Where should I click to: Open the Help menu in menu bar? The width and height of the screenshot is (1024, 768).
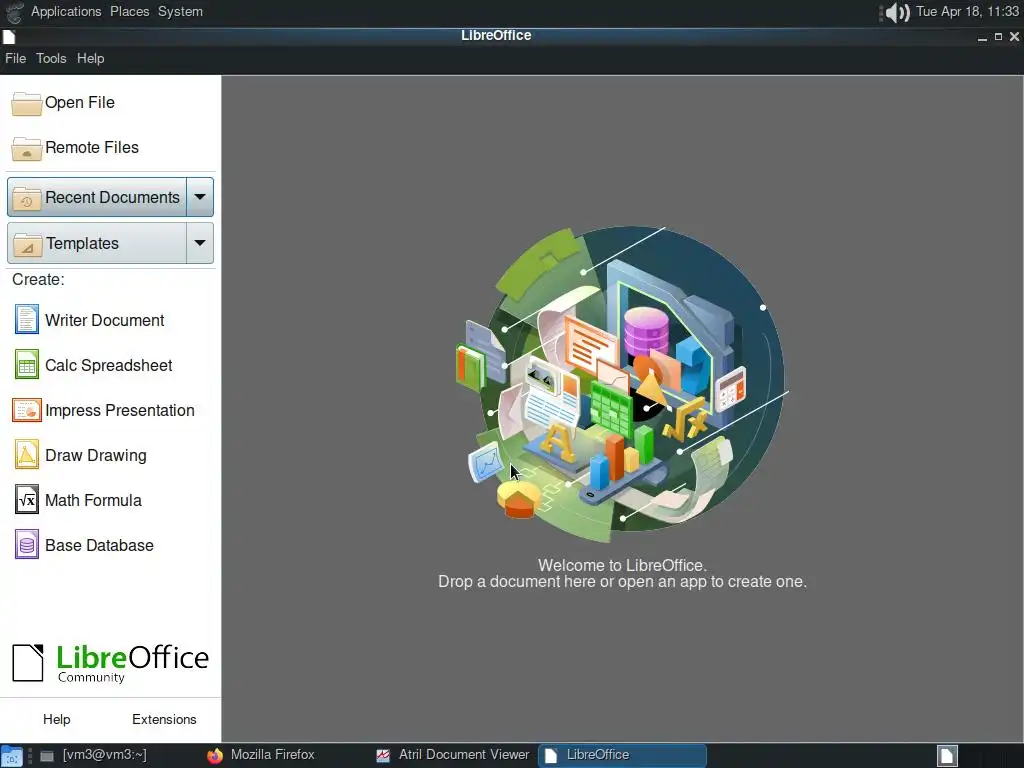(90, 59)
